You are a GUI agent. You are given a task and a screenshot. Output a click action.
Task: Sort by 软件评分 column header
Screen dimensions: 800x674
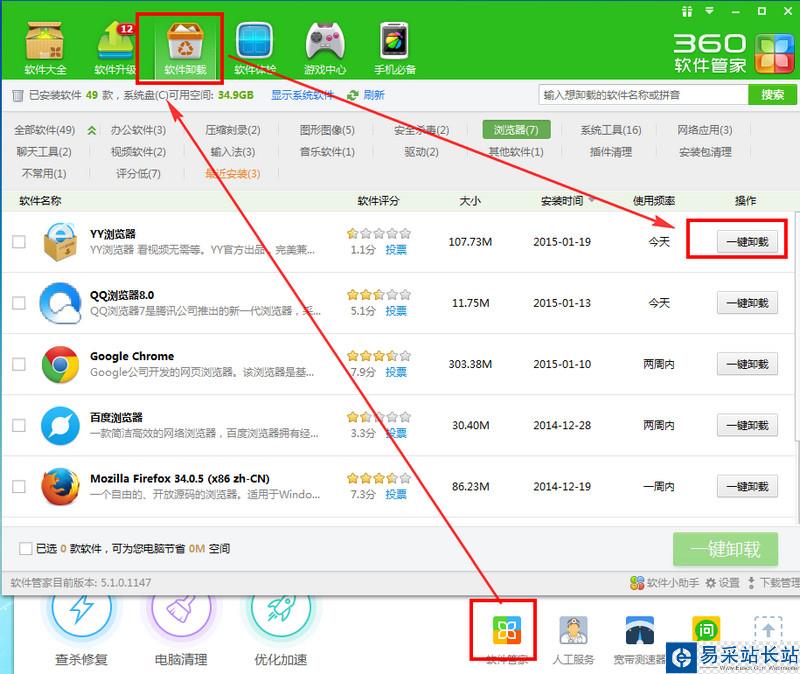pyautogui.click(x=378, y=201)
